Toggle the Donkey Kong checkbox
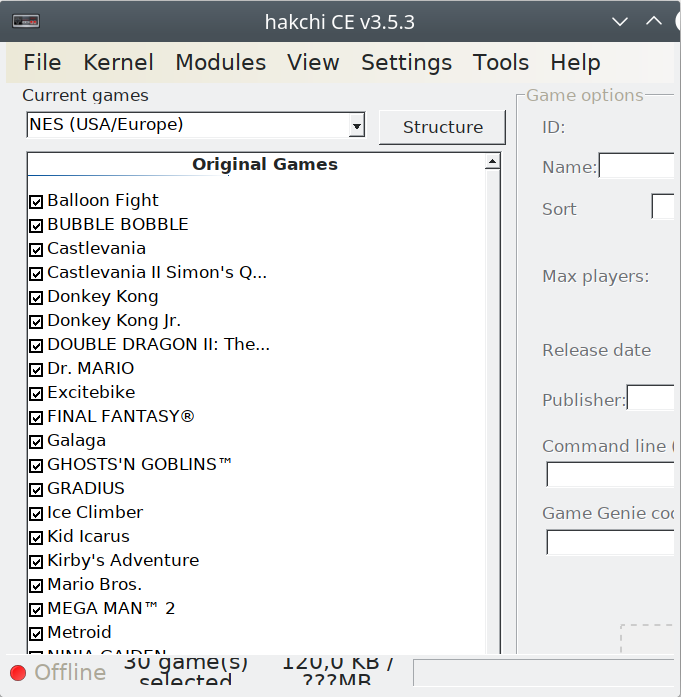Image resolution: width=681 pixels, height=697 pixels. click(x=36, y=297)
